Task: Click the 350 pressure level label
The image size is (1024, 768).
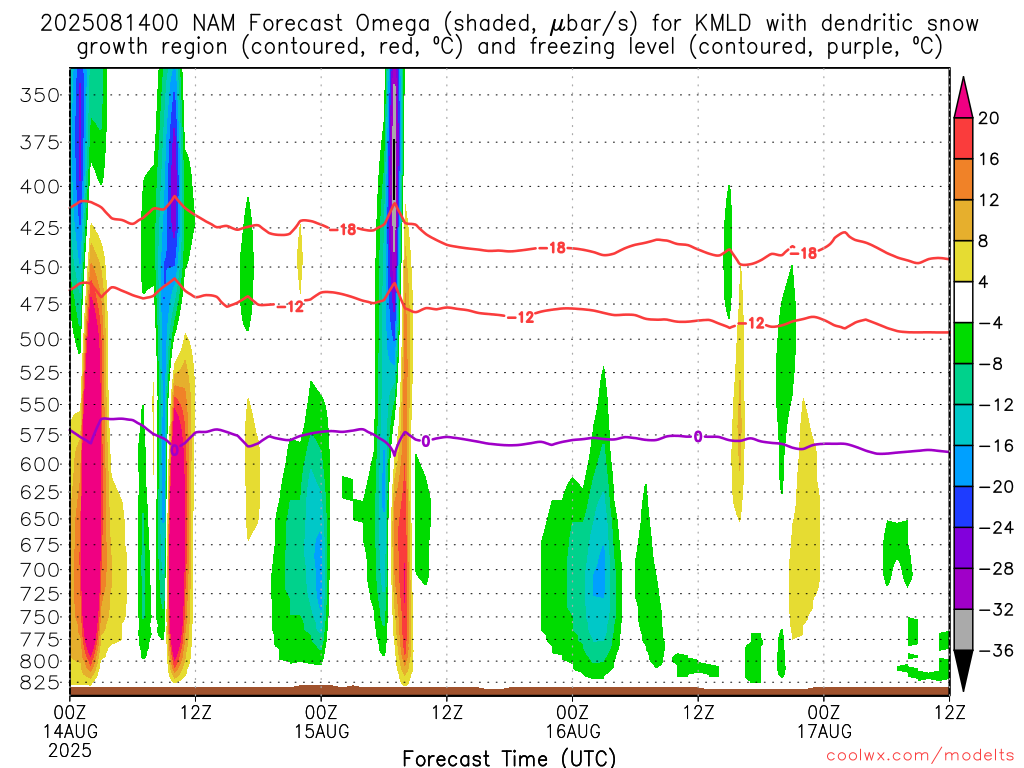Action: point(40,95)
